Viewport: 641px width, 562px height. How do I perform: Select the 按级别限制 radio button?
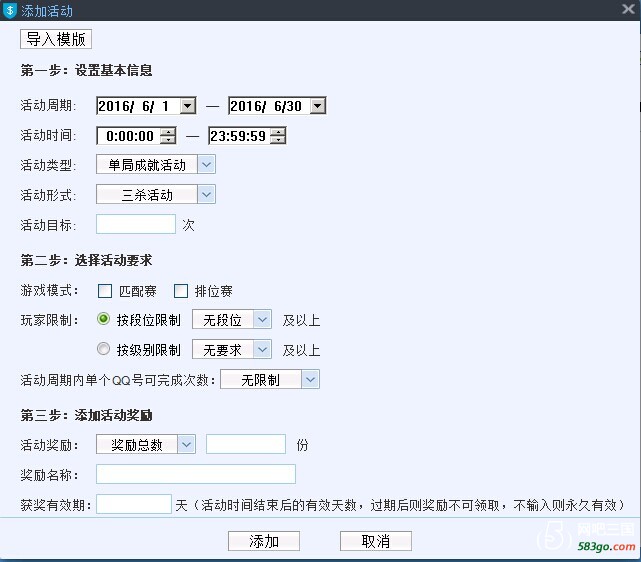pos(103,350)
